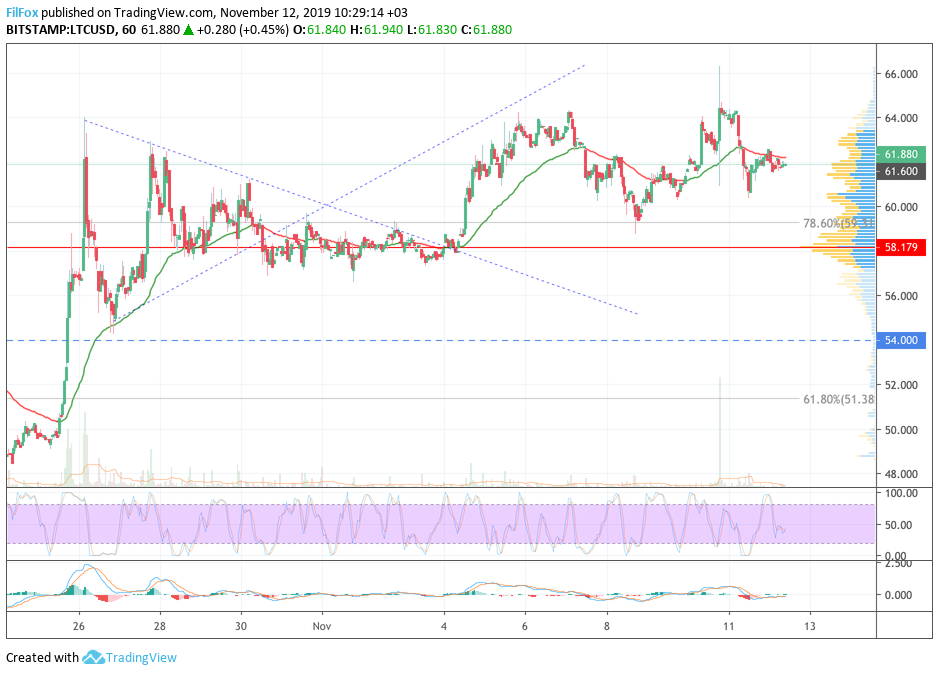Click the +0.280 (+0.45%) change value
The image size is (939, 675).
(243, 30)
